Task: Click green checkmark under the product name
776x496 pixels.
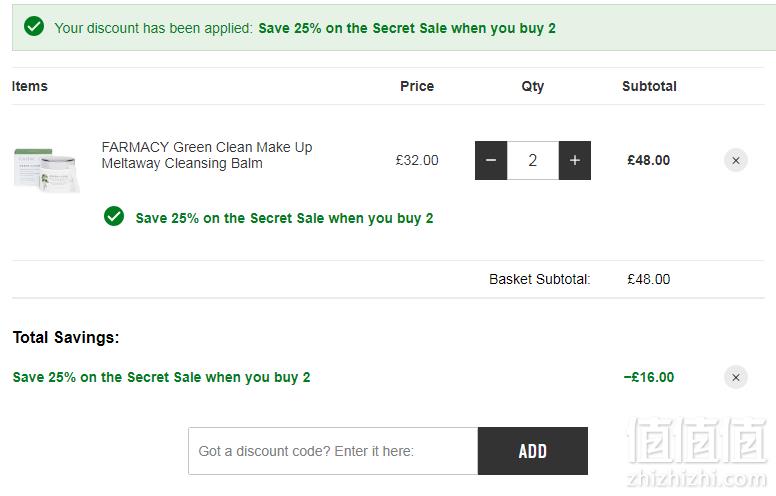Action: click(114, 216)
